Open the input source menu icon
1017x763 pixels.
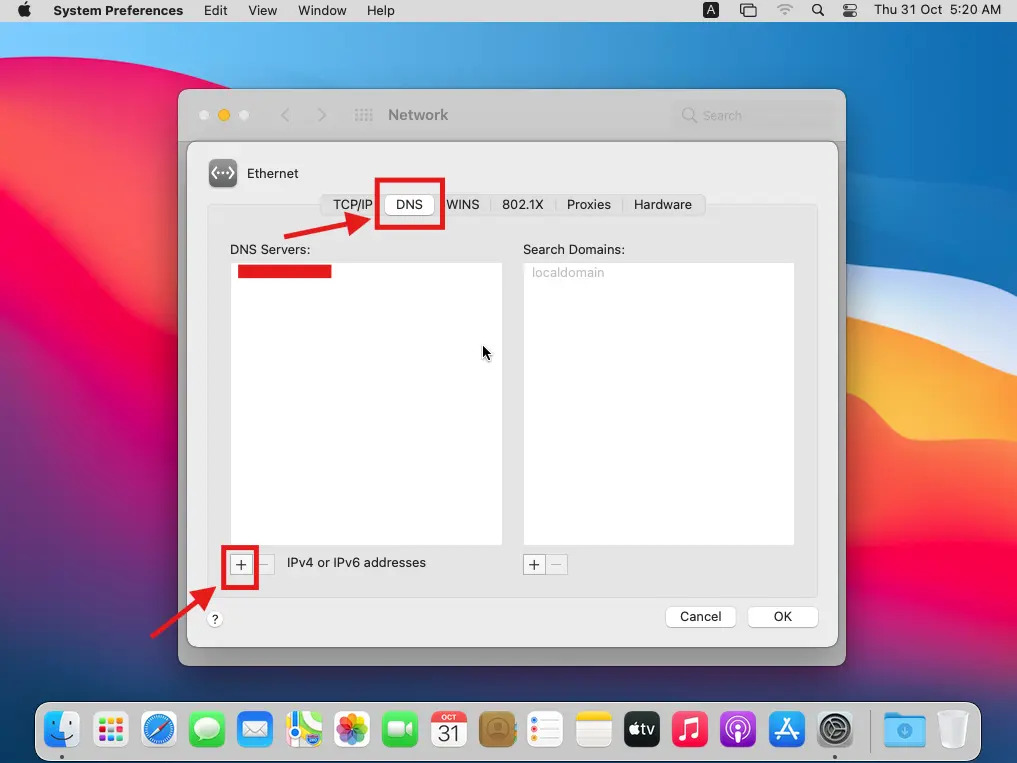pyautogui.click(x=711, y=10)
